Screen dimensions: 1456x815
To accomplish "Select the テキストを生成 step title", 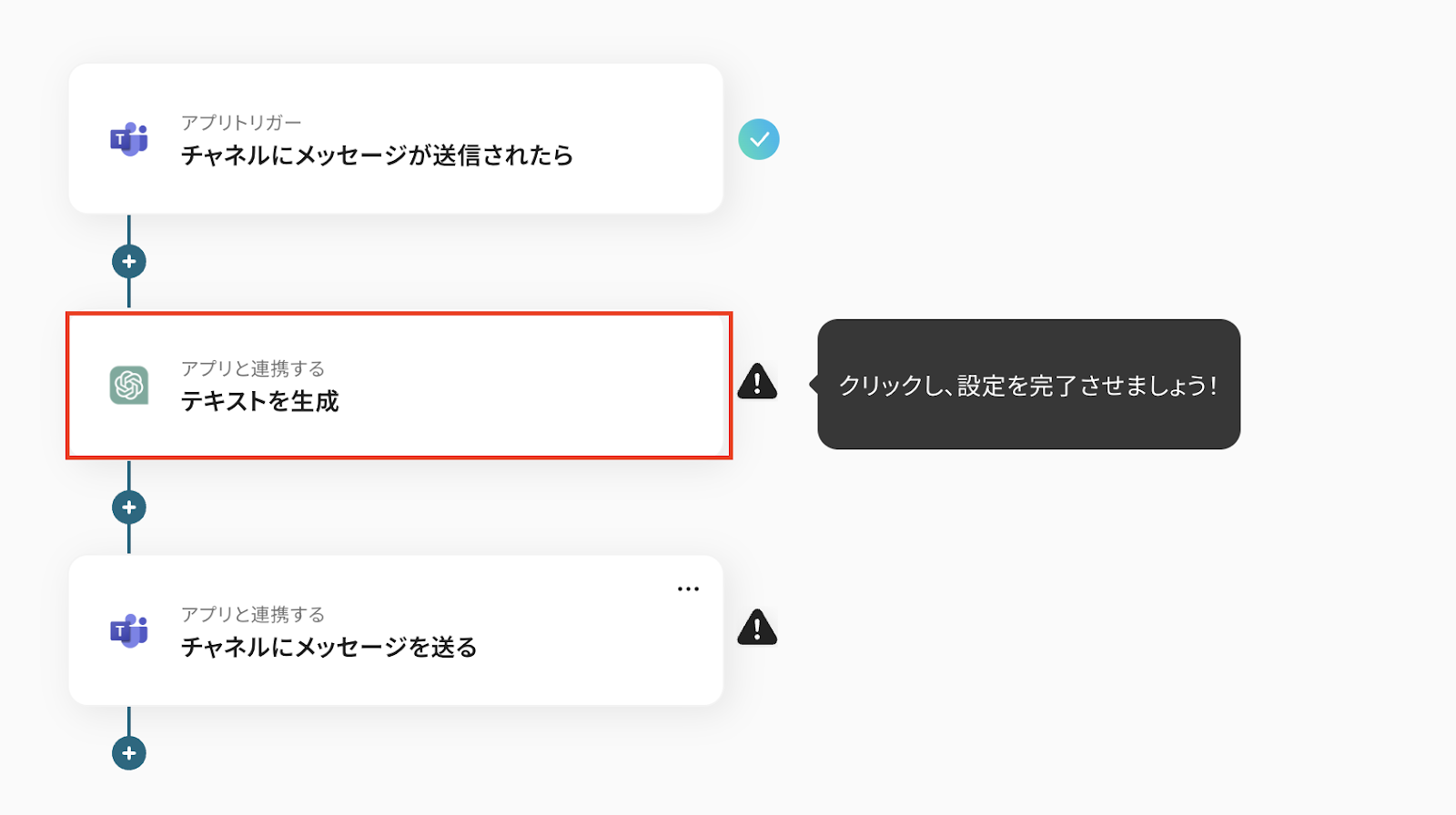I will click(x=259, y=401).
